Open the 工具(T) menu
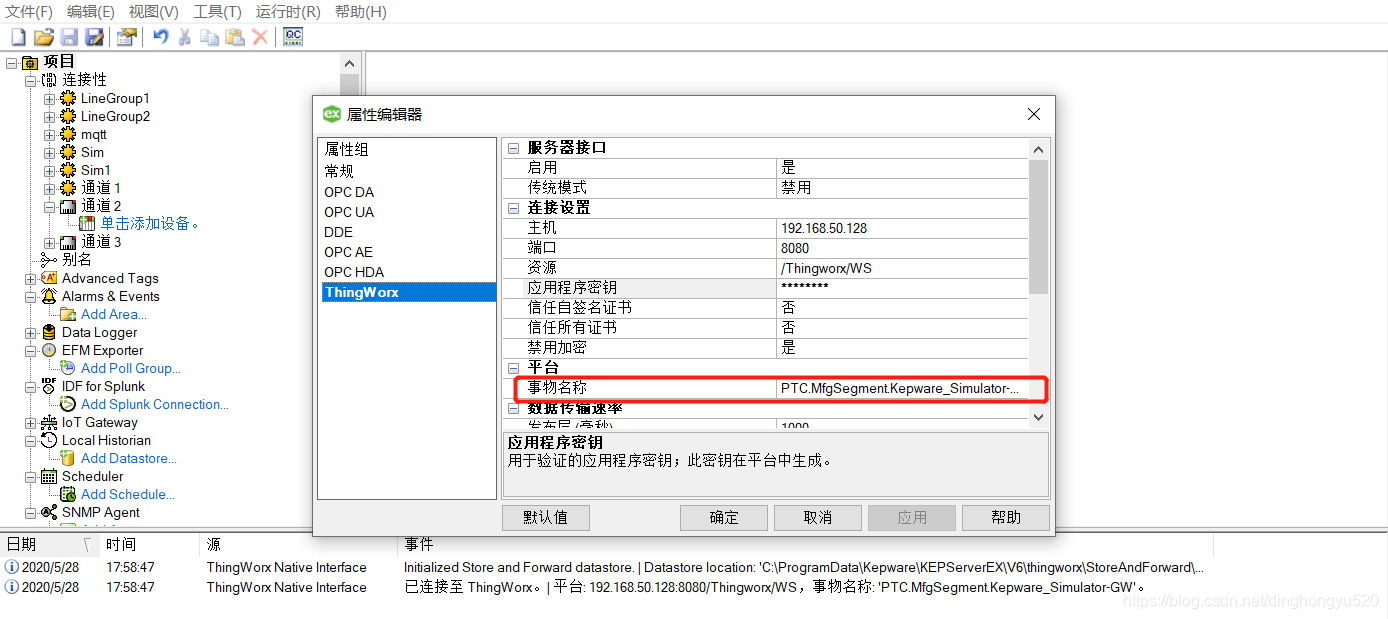1388x619 pixels. coord(217,12)
